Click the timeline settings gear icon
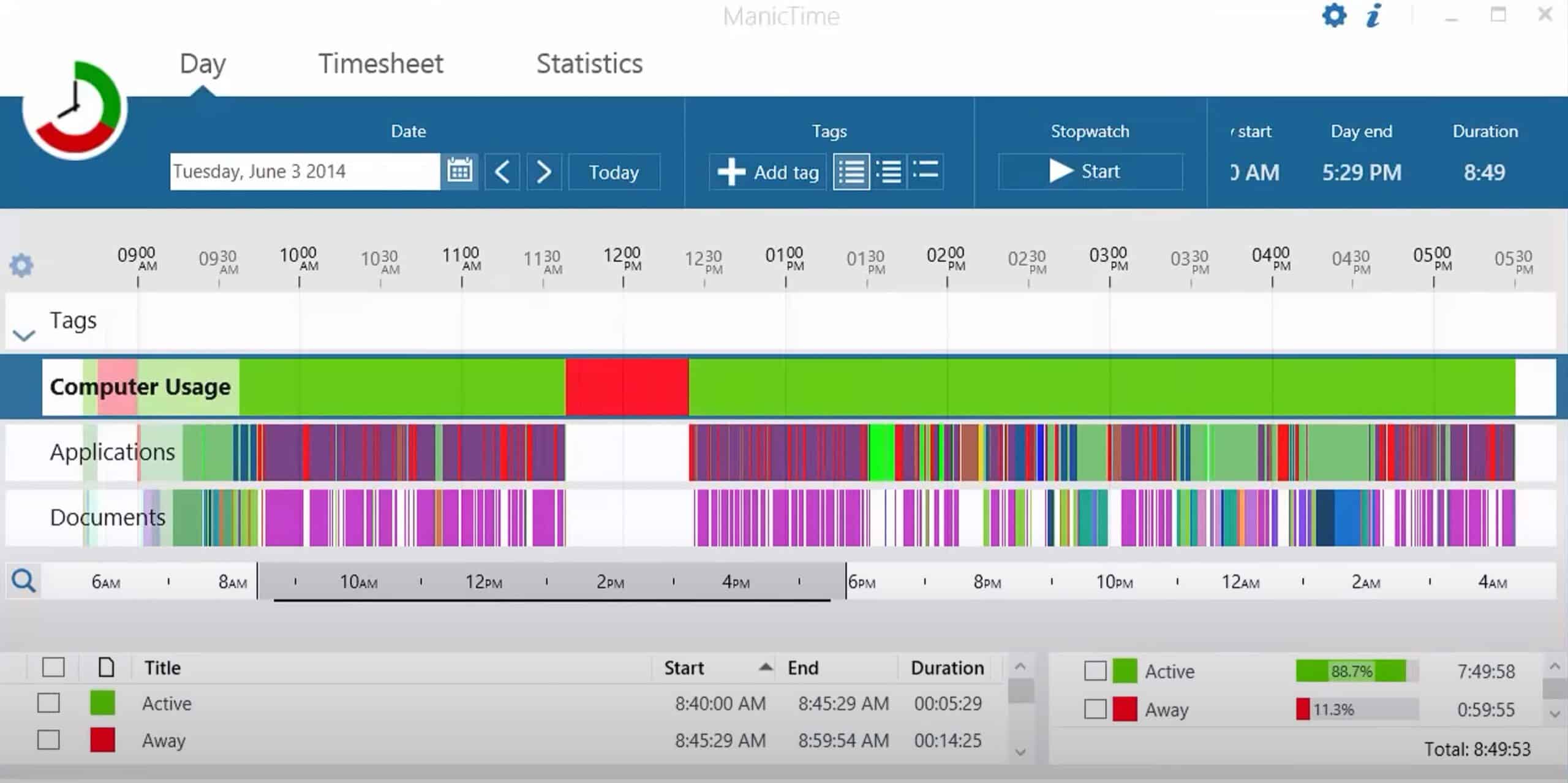This screenshot has width=1568, height=783. [x=21, y=265]
